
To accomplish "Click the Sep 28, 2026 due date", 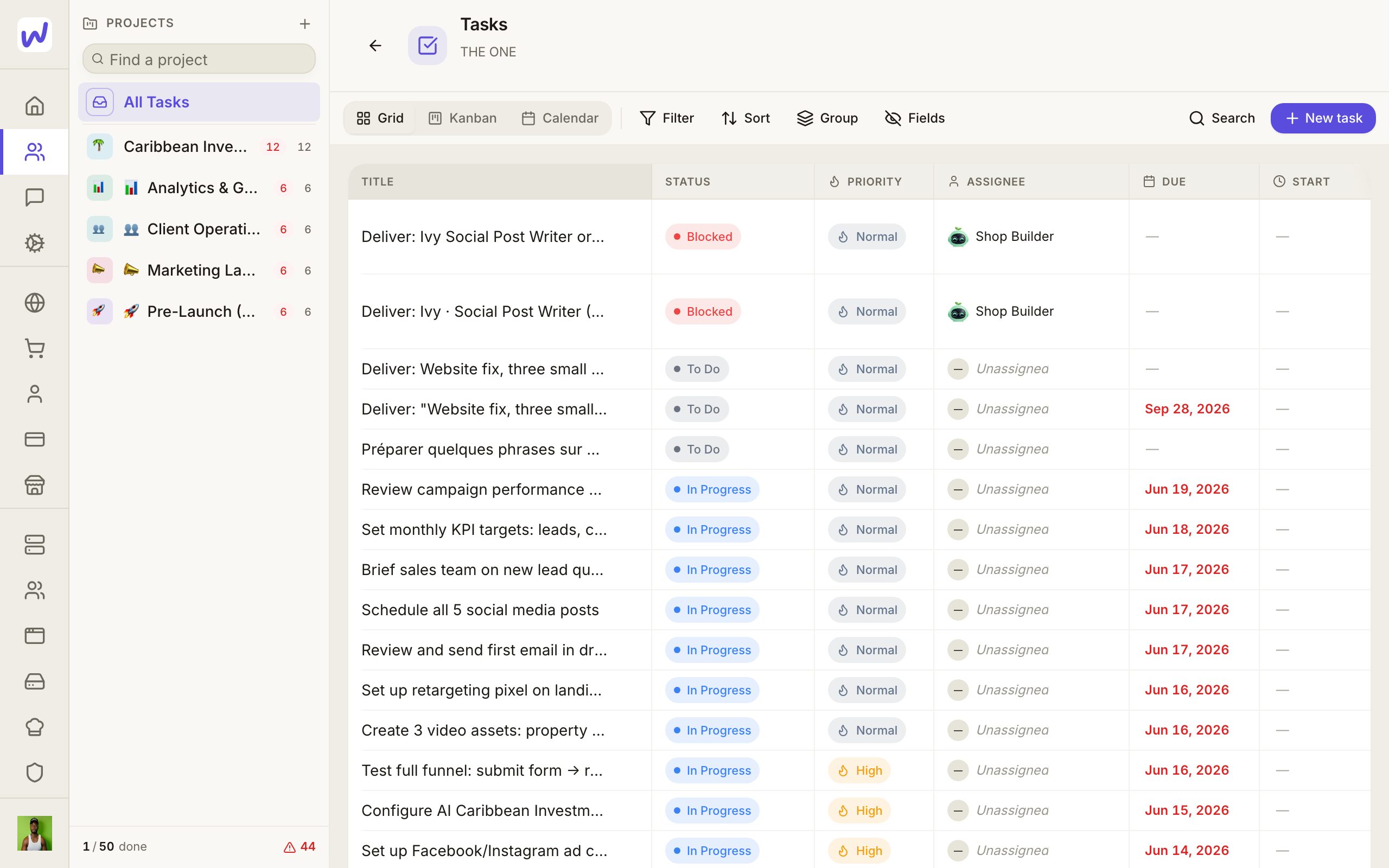I will tap(1187, 409).
